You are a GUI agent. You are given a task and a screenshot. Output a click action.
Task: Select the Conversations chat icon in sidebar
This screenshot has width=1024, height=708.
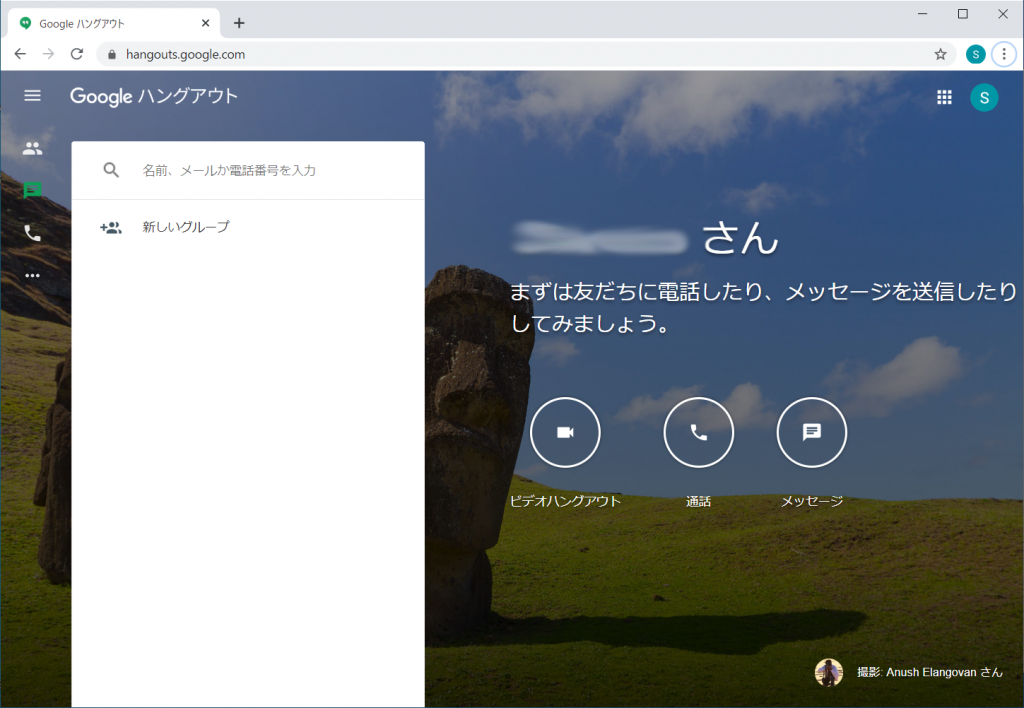click(33, 190)
